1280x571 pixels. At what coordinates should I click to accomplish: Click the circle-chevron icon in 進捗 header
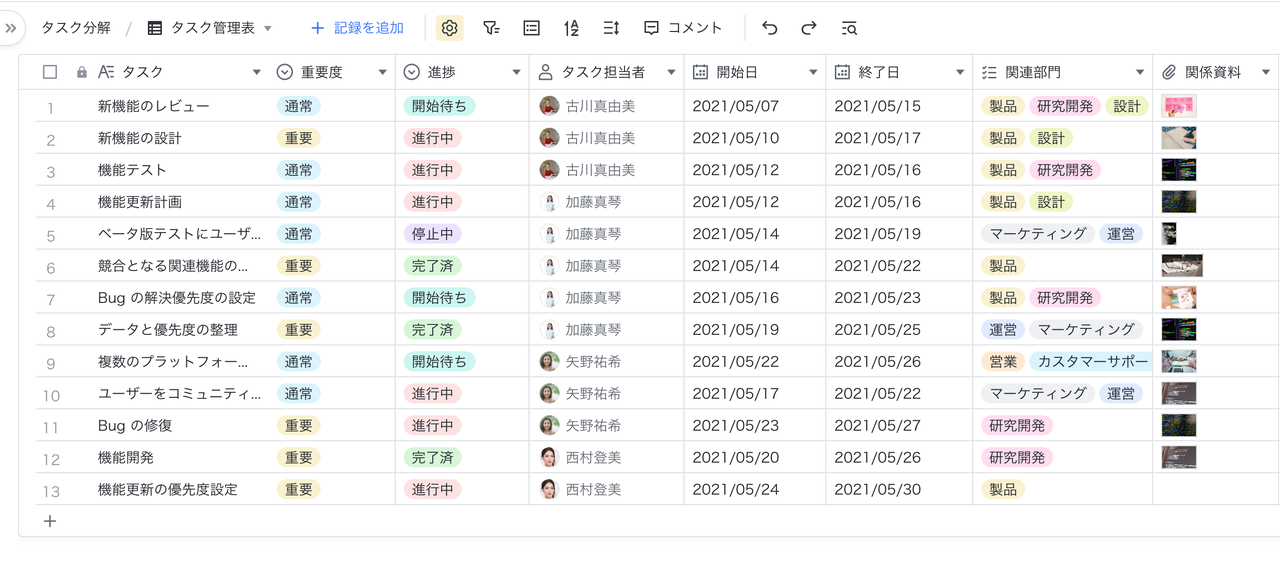click(x=411, y=72)
